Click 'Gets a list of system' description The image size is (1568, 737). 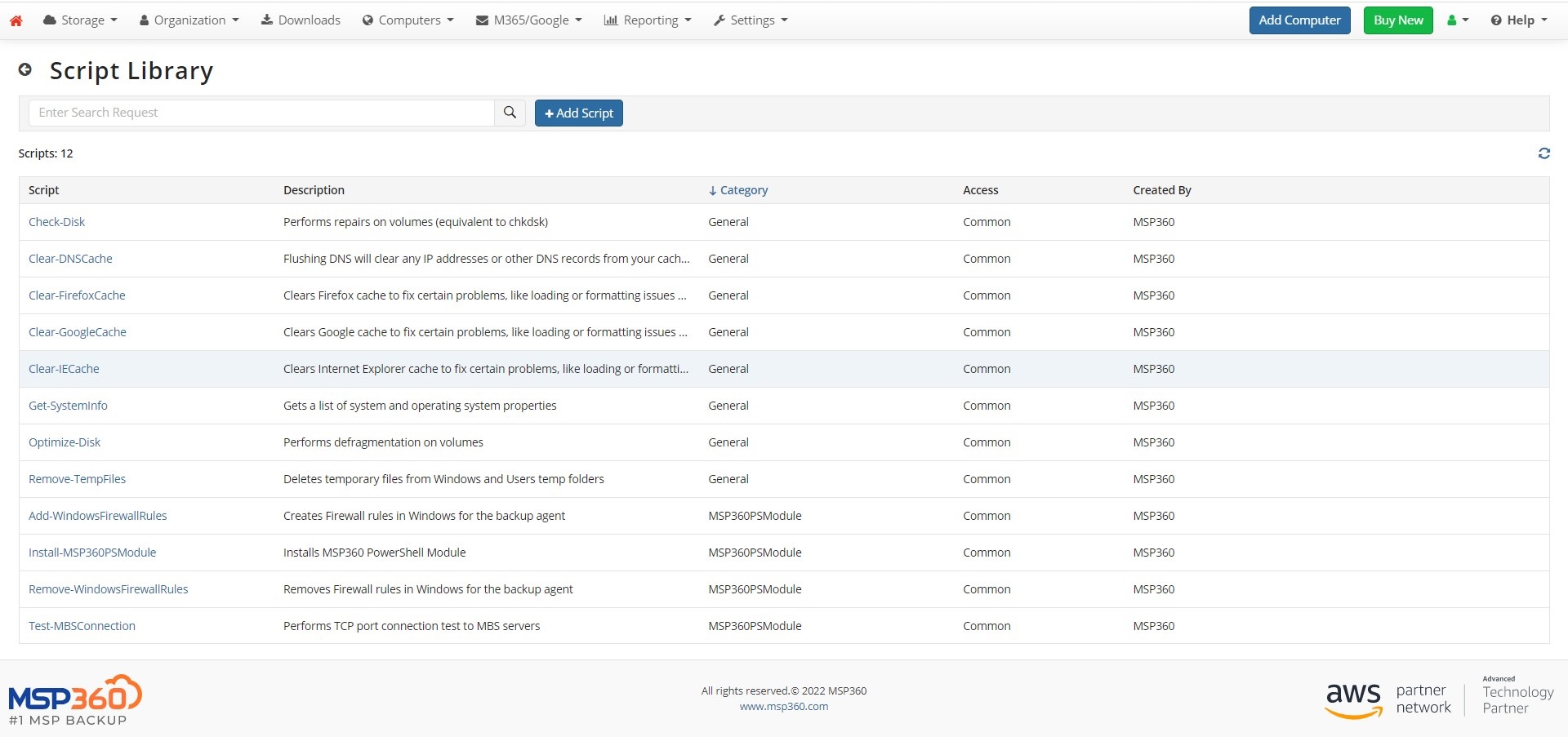point(420,406)
